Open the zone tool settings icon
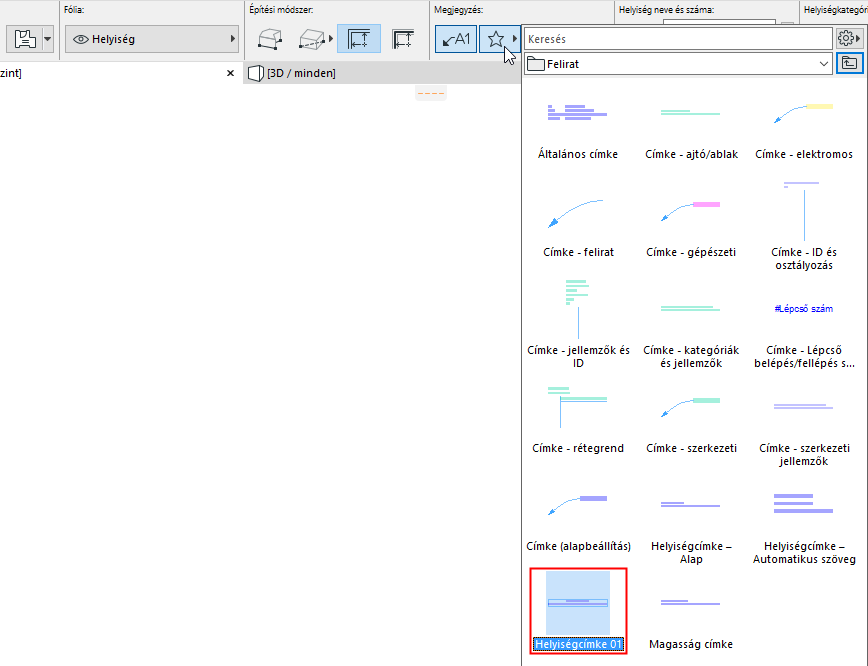Screen dimensions: 868x666 25,39
